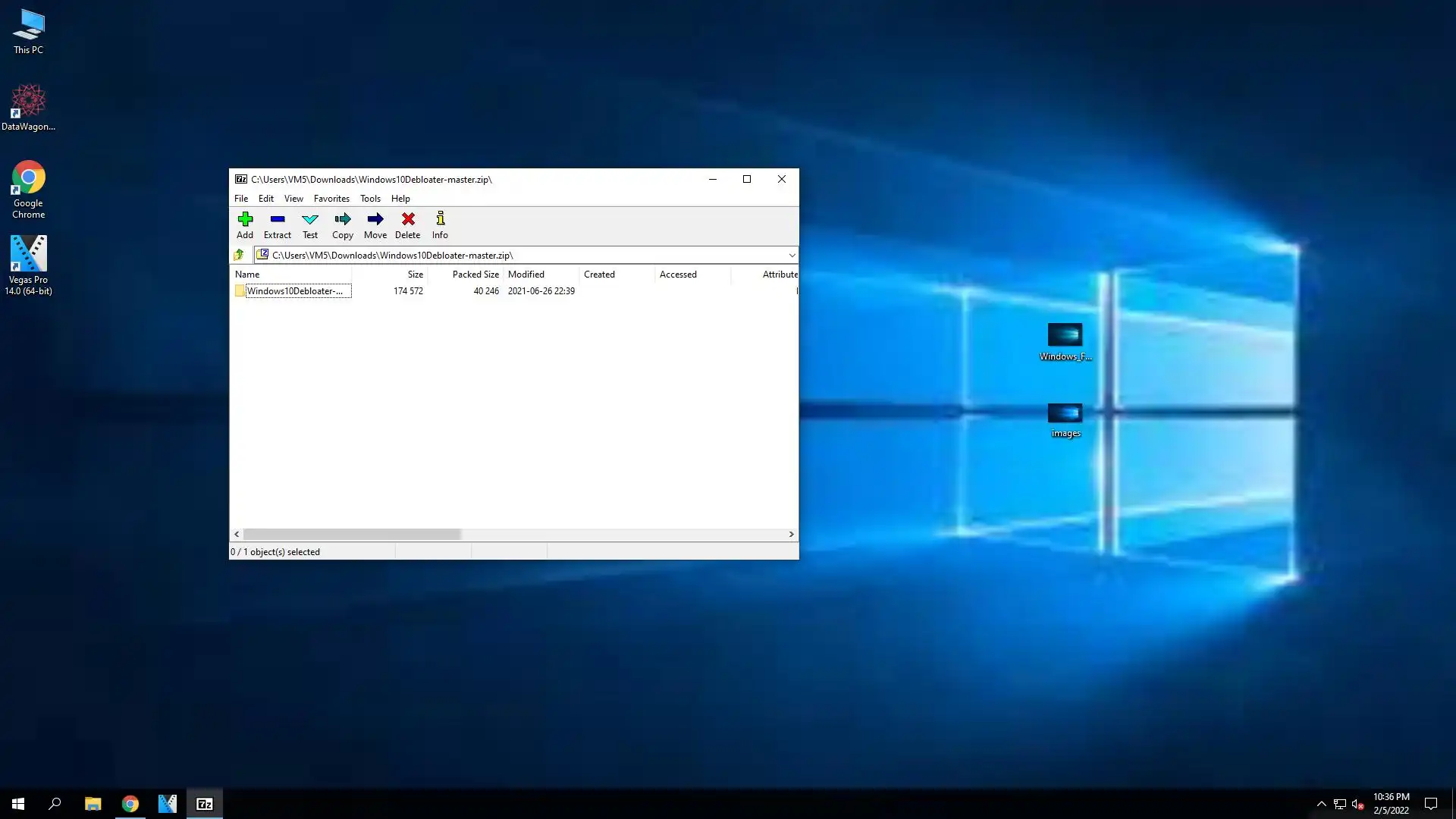Click the Extract toolbar icon
Viewport: 1456px width, 819px height.
coord(277,224)
